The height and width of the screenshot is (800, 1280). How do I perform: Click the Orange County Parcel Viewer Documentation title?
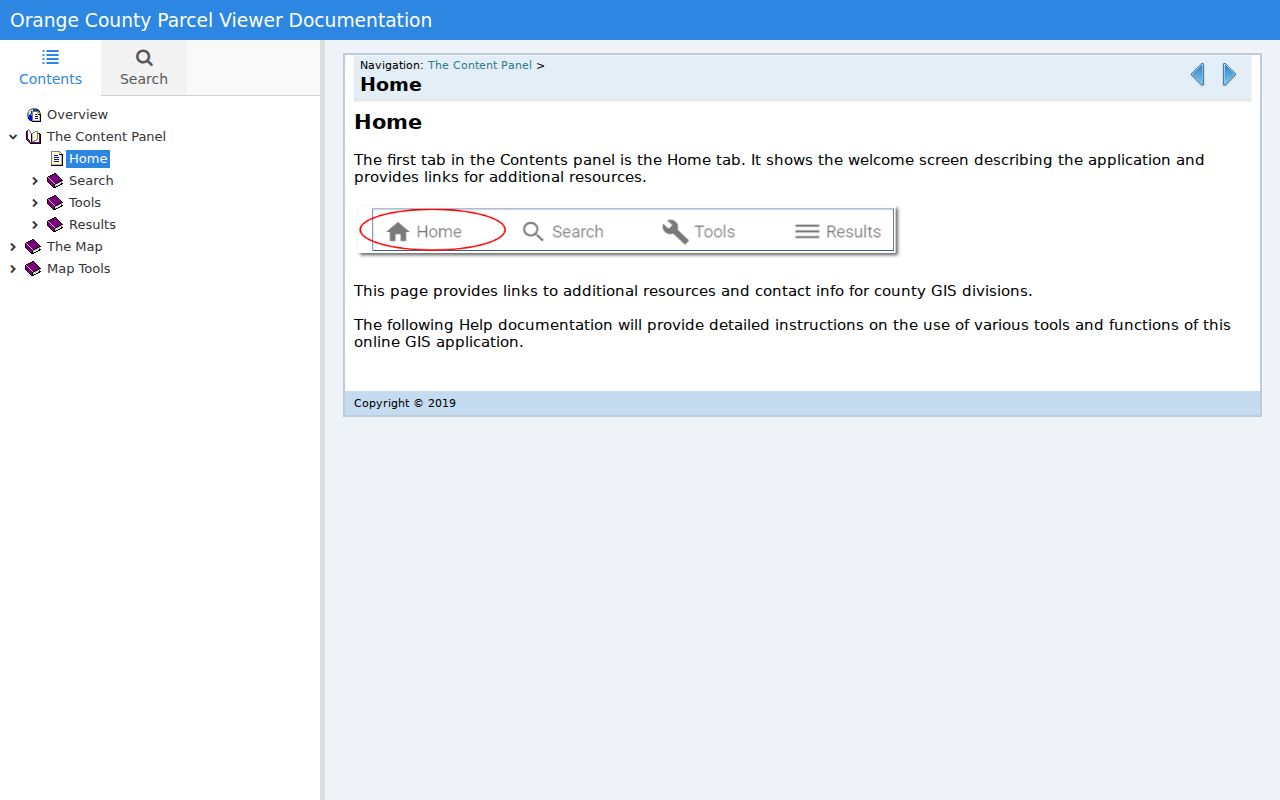click(x=221, y=20)
